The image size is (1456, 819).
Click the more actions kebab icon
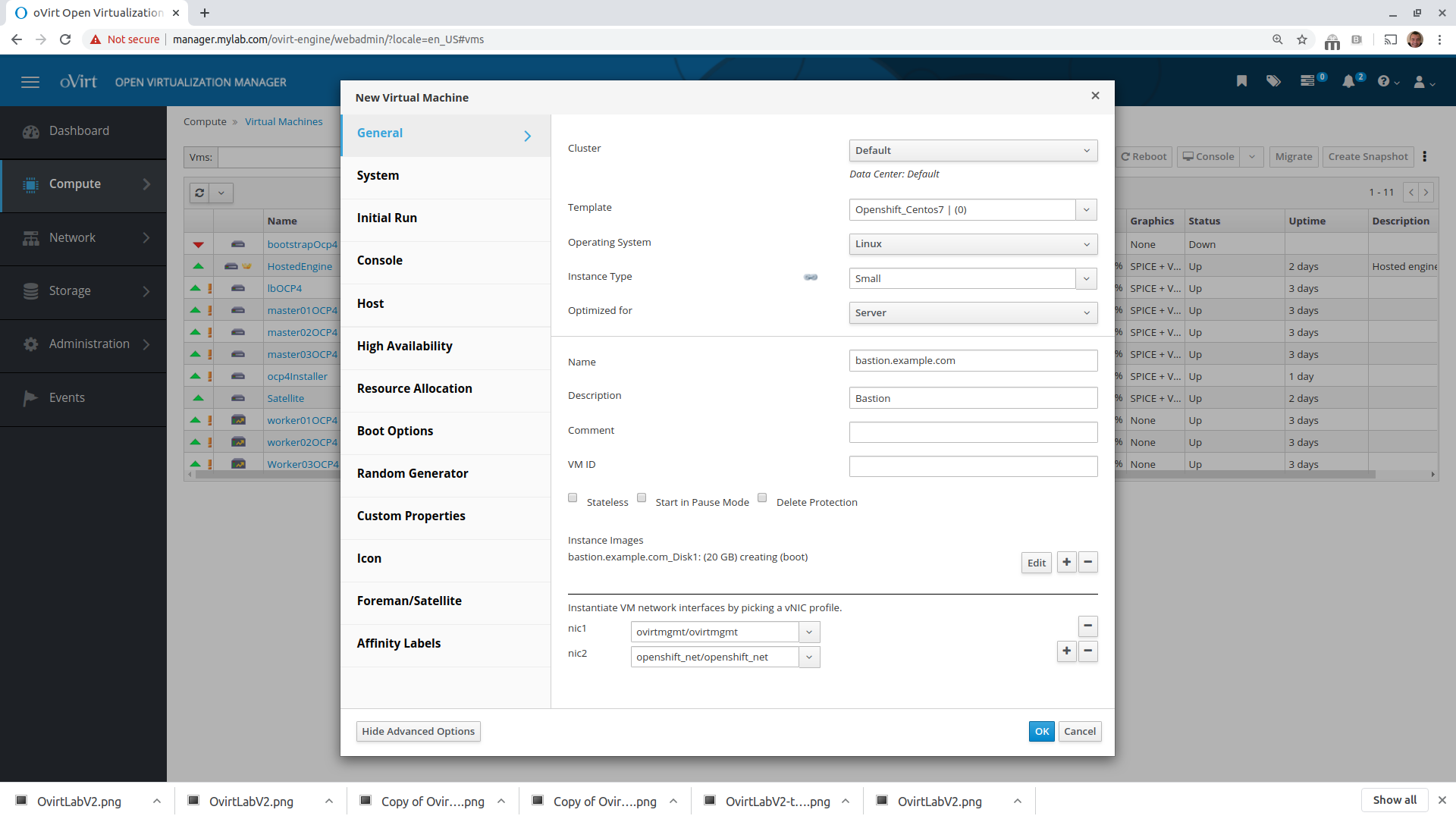tap(1425, 156)
